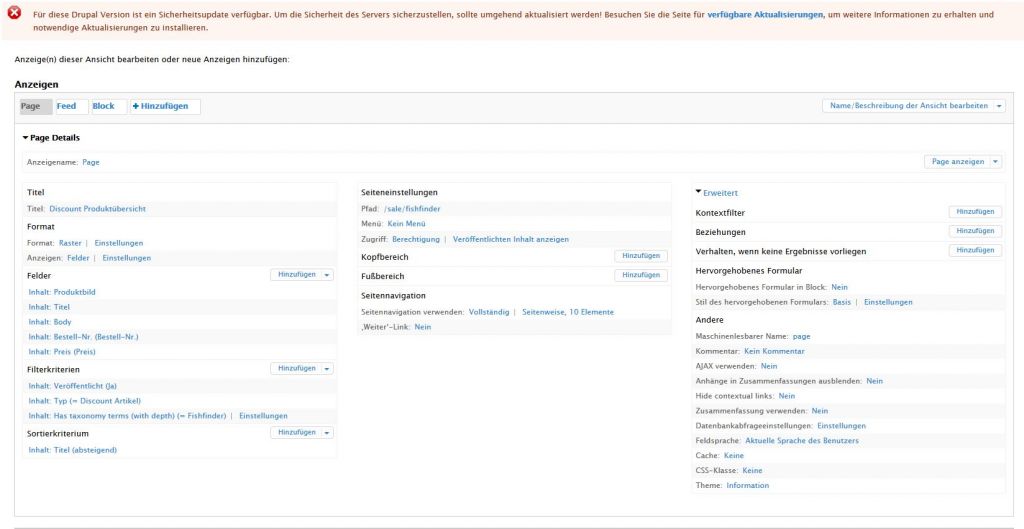Switch to the Block display tab

pos(103,106)
